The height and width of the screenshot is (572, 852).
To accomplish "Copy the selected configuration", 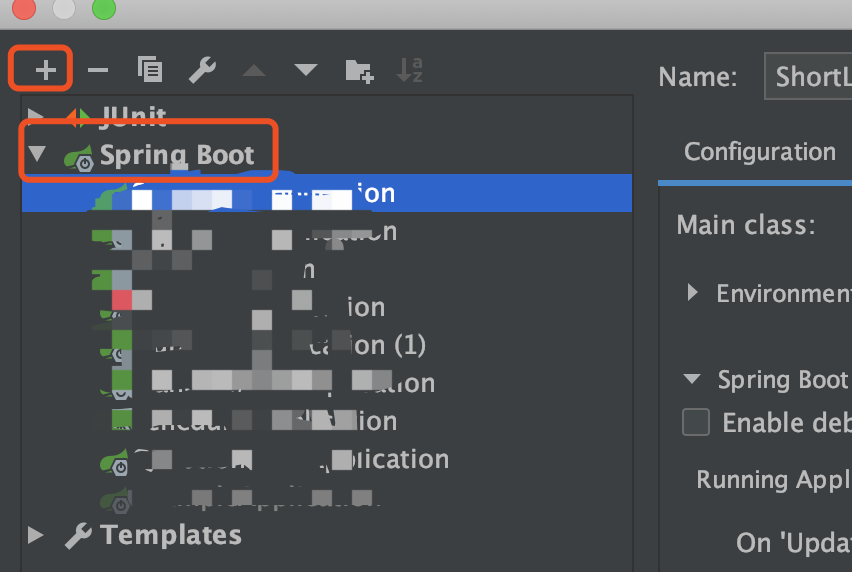I will pyautogui.click(x=149, y=69).
